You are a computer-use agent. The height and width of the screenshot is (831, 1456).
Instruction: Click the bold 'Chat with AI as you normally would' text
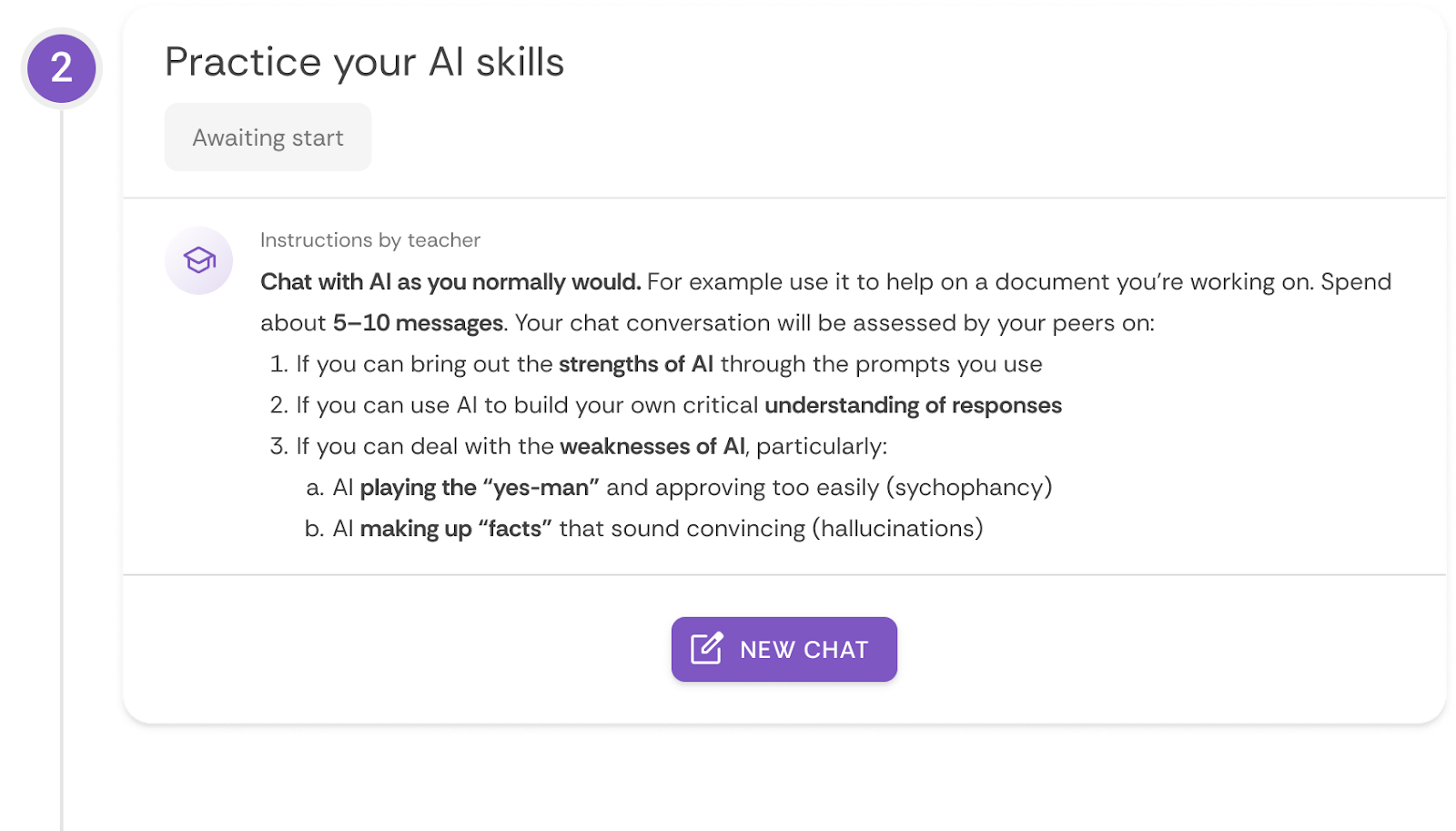(x=450, y=282)
